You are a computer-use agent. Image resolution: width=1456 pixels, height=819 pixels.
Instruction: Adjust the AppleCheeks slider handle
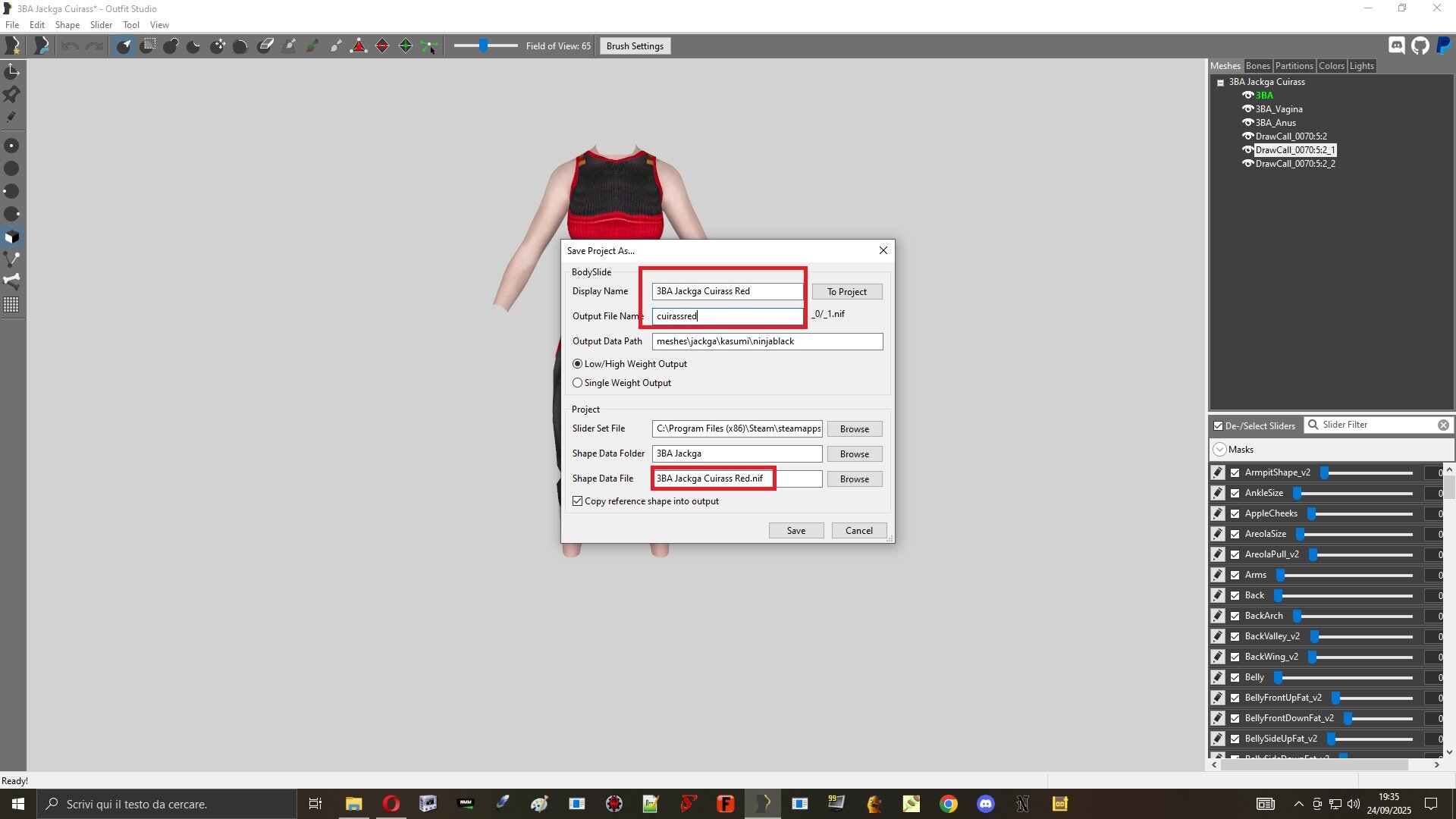pyautogui.click(x=1311, y=513)
